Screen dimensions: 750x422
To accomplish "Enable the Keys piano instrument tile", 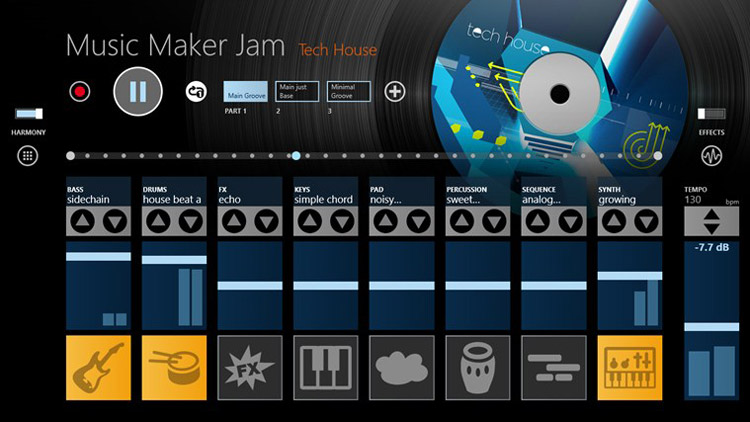I will point(326,367).
